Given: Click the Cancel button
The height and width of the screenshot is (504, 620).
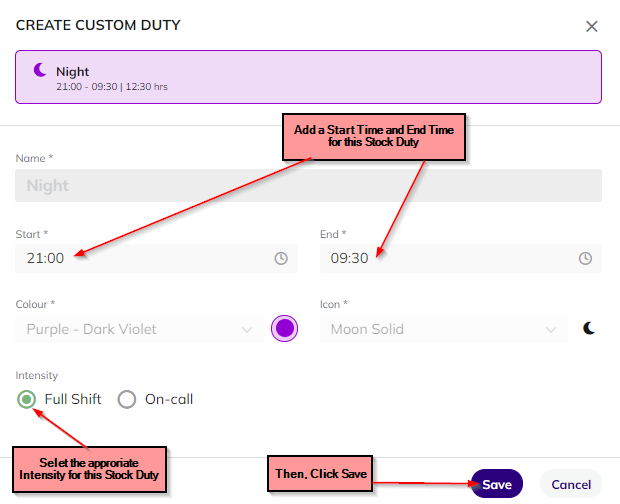Looking at the screenshot, I should click(571, 484).
